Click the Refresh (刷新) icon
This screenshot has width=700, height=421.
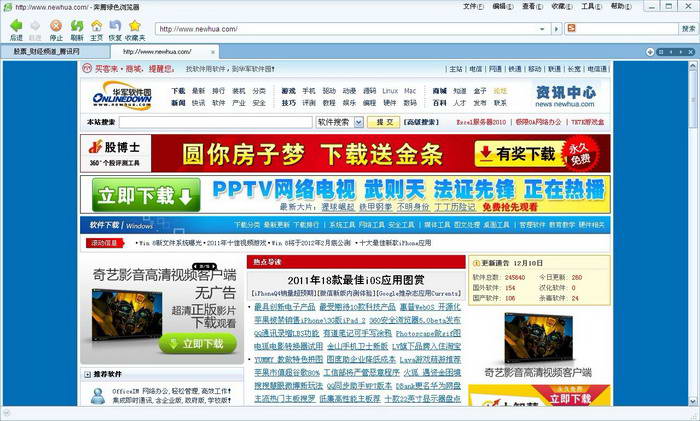tap(77, 25)
